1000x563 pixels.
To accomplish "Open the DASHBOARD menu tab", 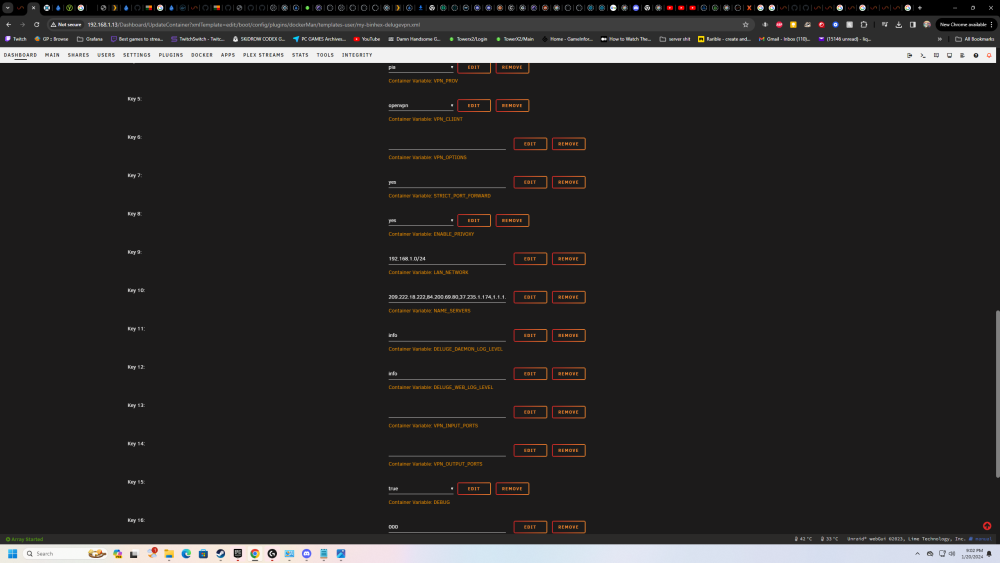I will coord(20,55).
